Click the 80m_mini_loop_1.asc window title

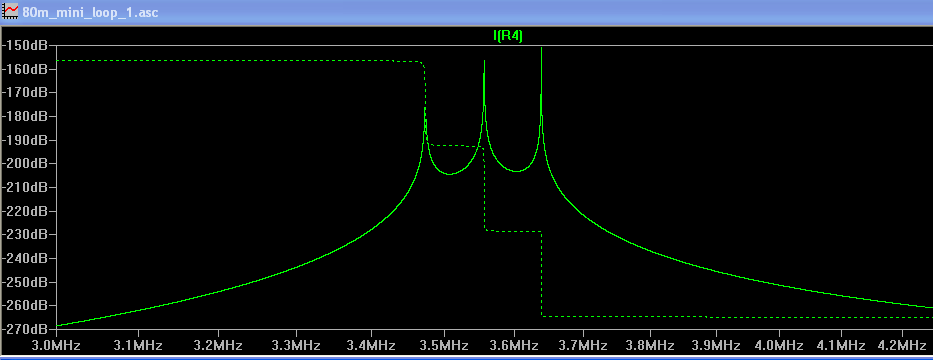(90, 12)
